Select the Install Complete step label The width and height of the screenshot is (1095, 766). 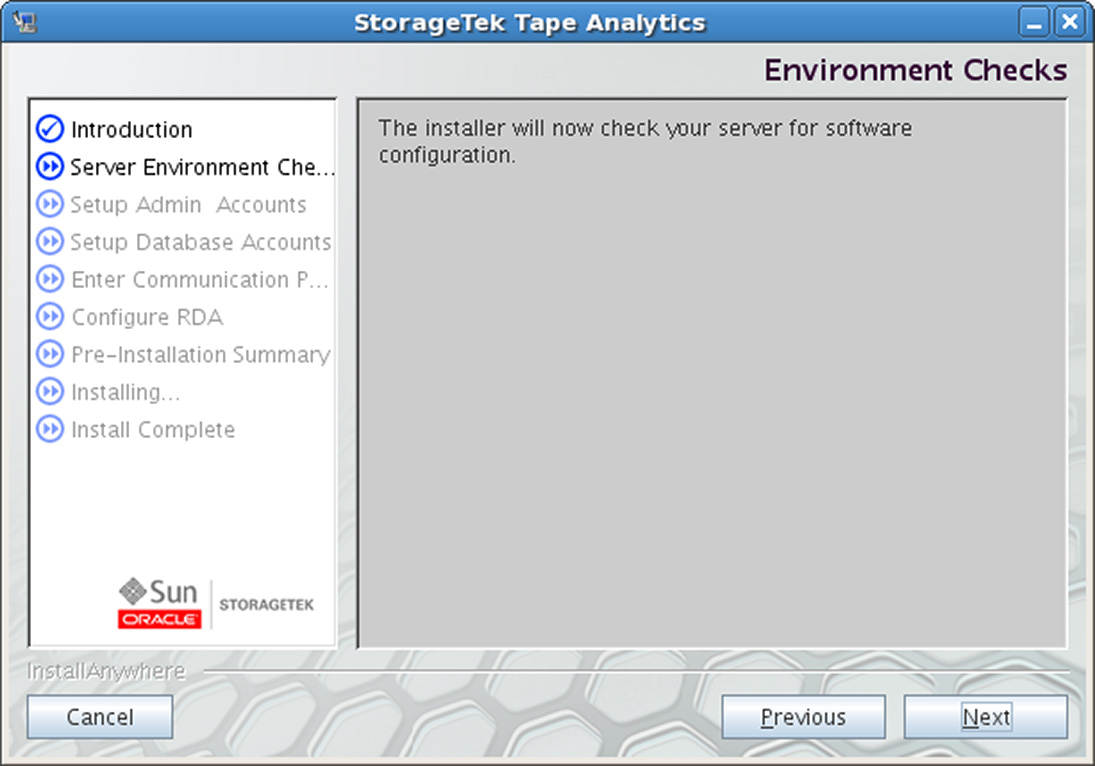(x=153, y=429)
